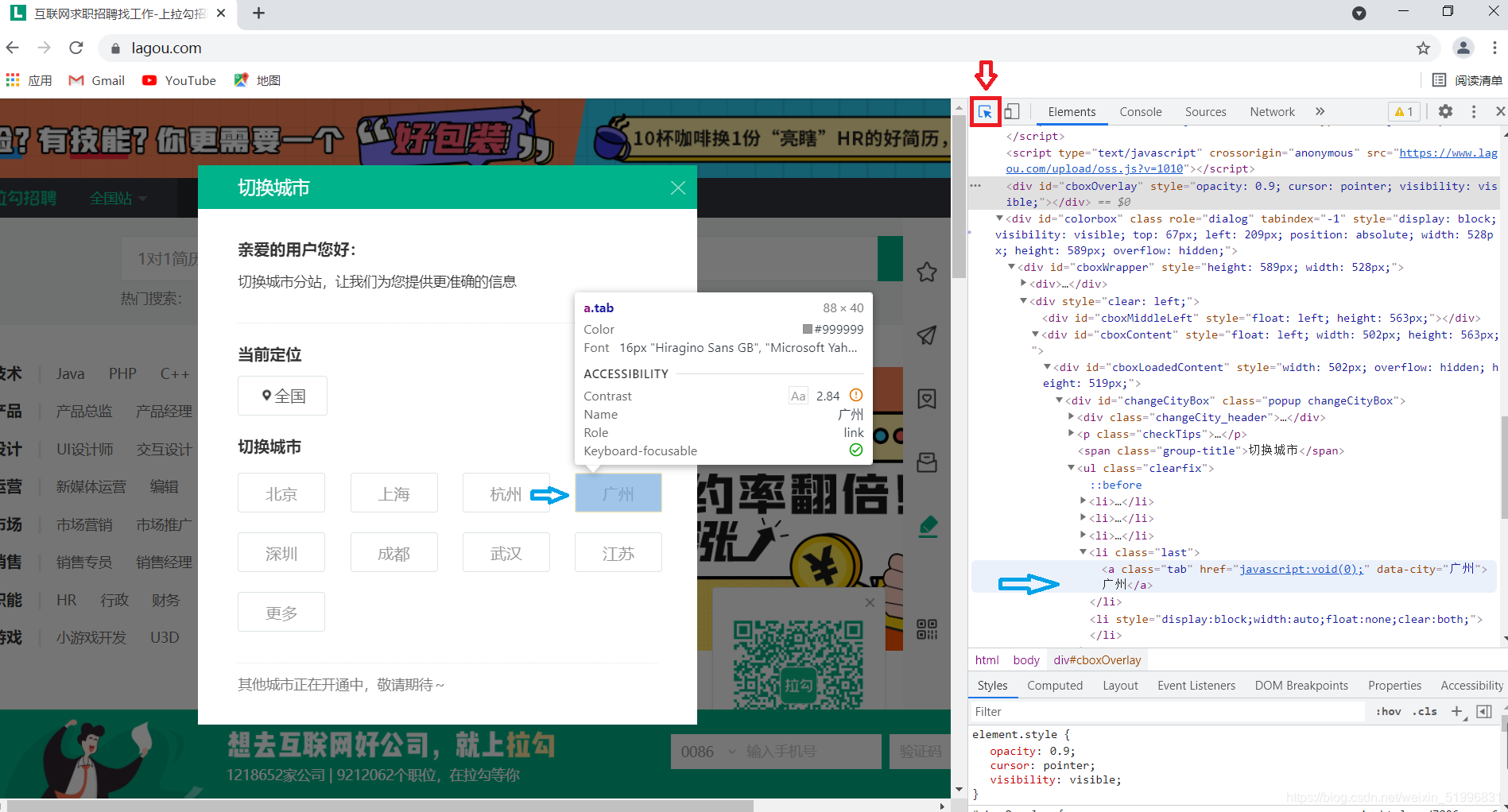Collapse the div#cboxWrapper node
Viewport: 1508px width, 812px height.
coord(1012,267)
